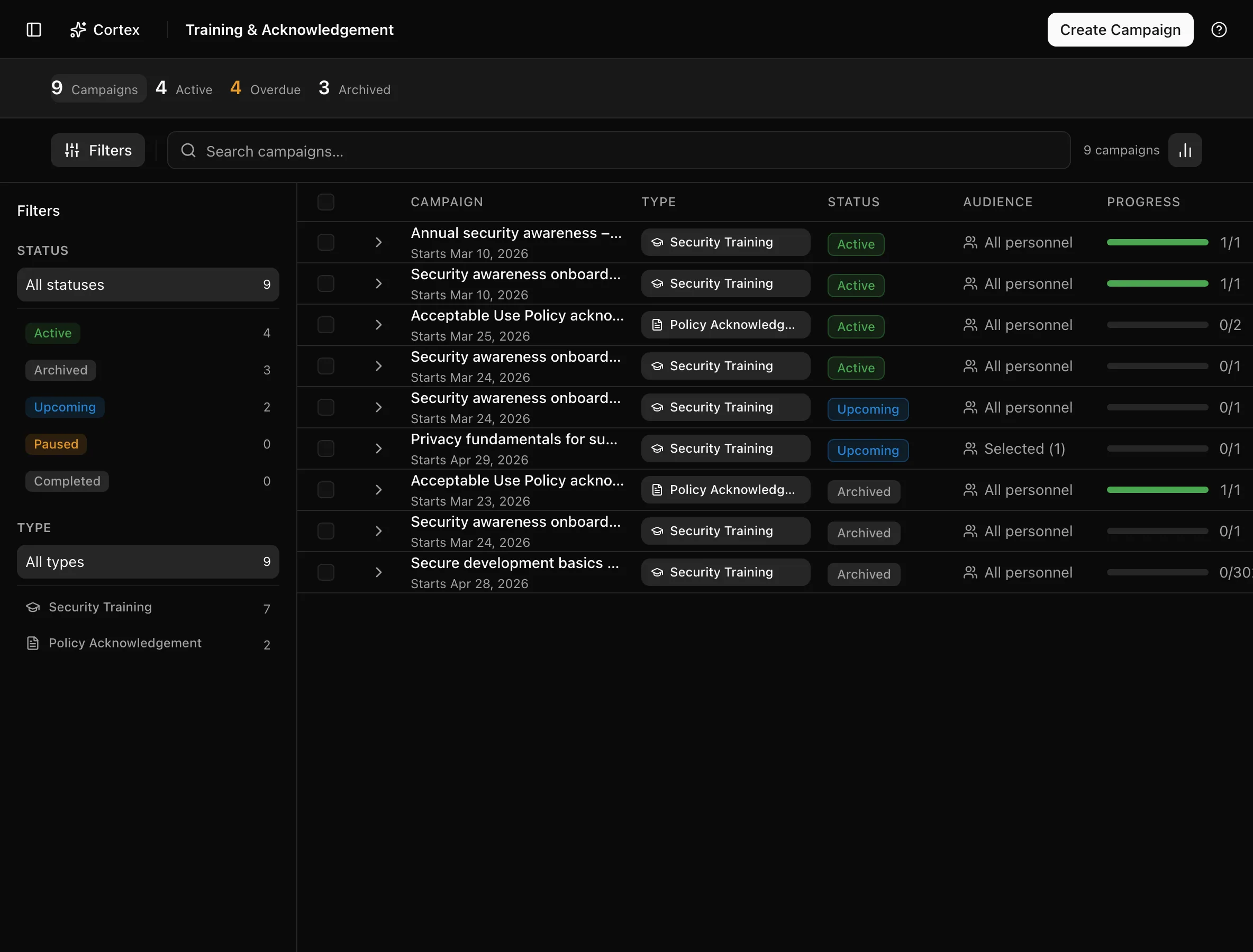
Task: Expand the Upcoming Security awareness onboarding row
Action: (379, 407)
